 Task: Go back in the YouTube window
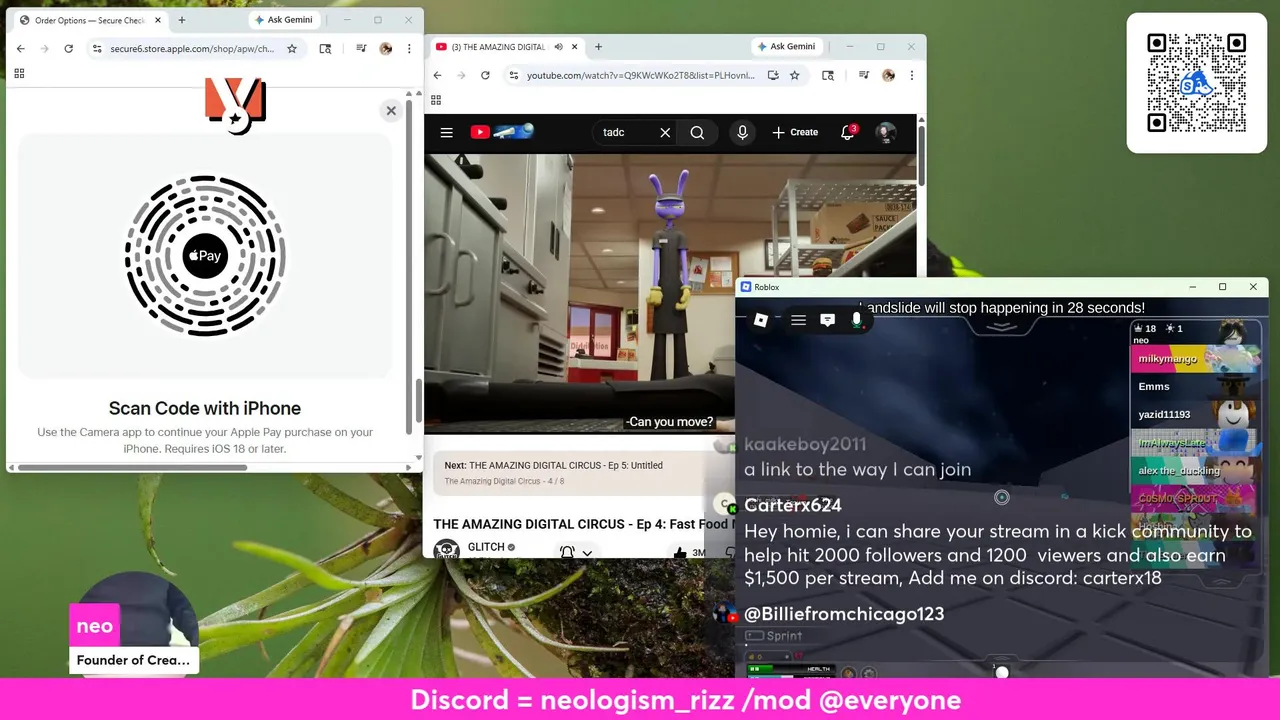pos(437,75)
